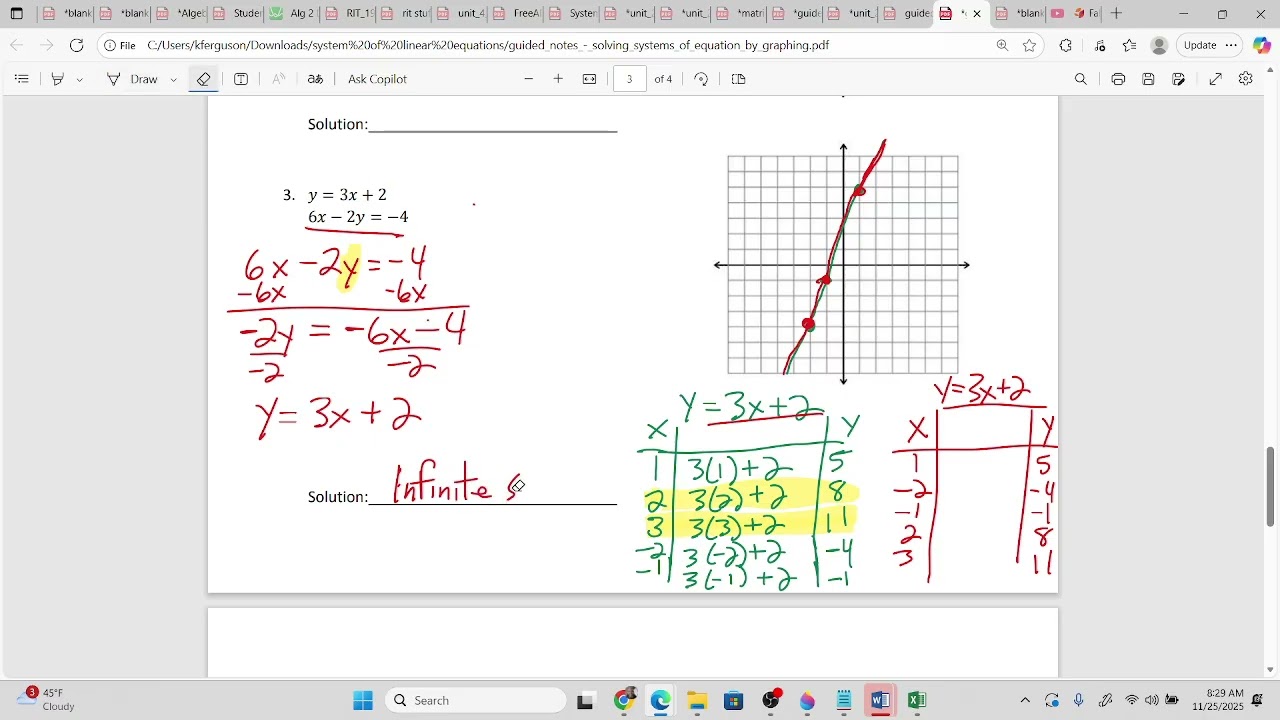The width and height of the screenshot is (1280, 720).
Task: Open the Translate tool
Action: (315, 79)
